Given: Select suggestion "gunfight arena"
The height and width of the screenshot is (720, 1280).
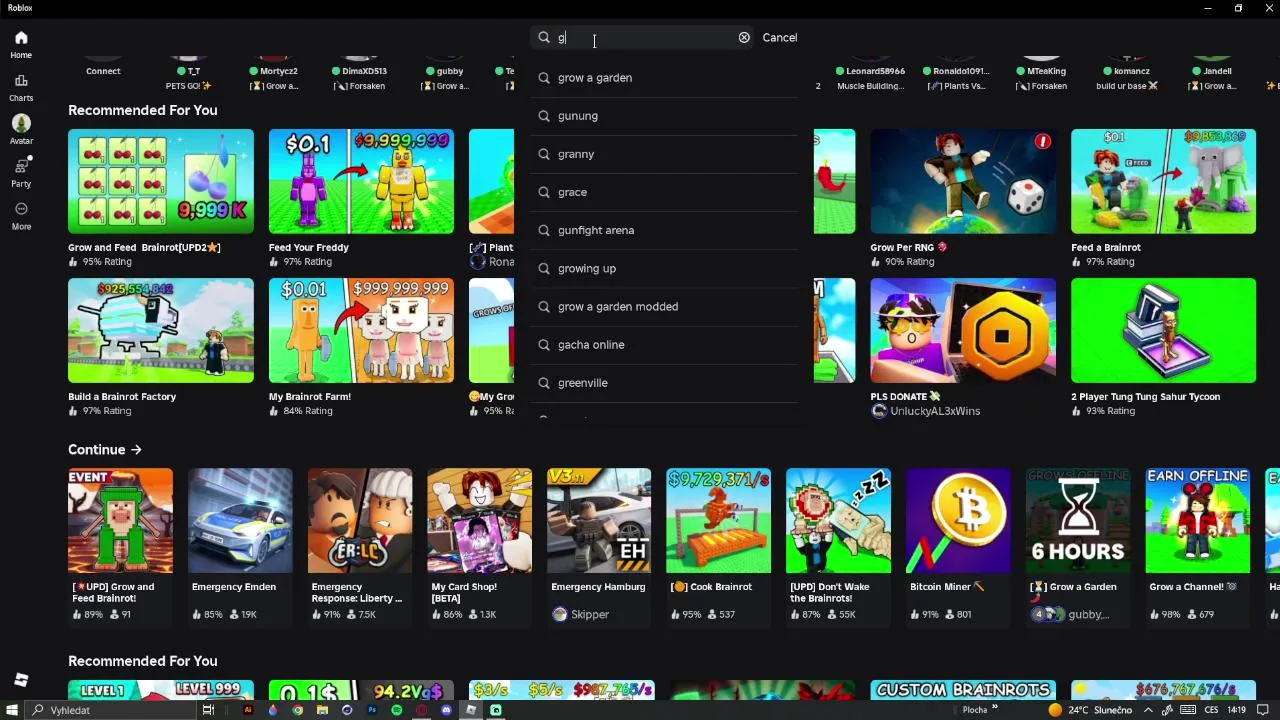Looking at the screenshot, I should 666,230.
